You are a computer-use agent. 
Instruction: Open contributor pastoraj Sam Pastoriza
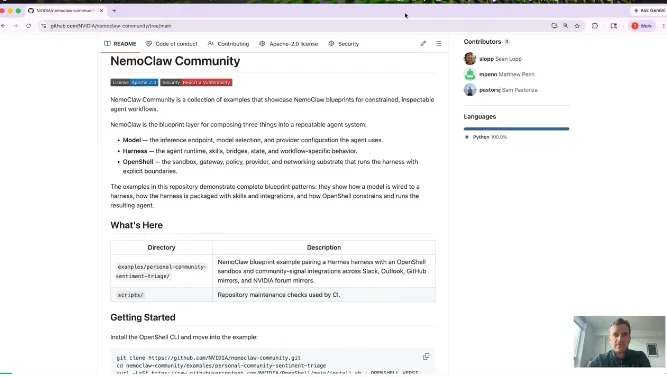(508, 90)
